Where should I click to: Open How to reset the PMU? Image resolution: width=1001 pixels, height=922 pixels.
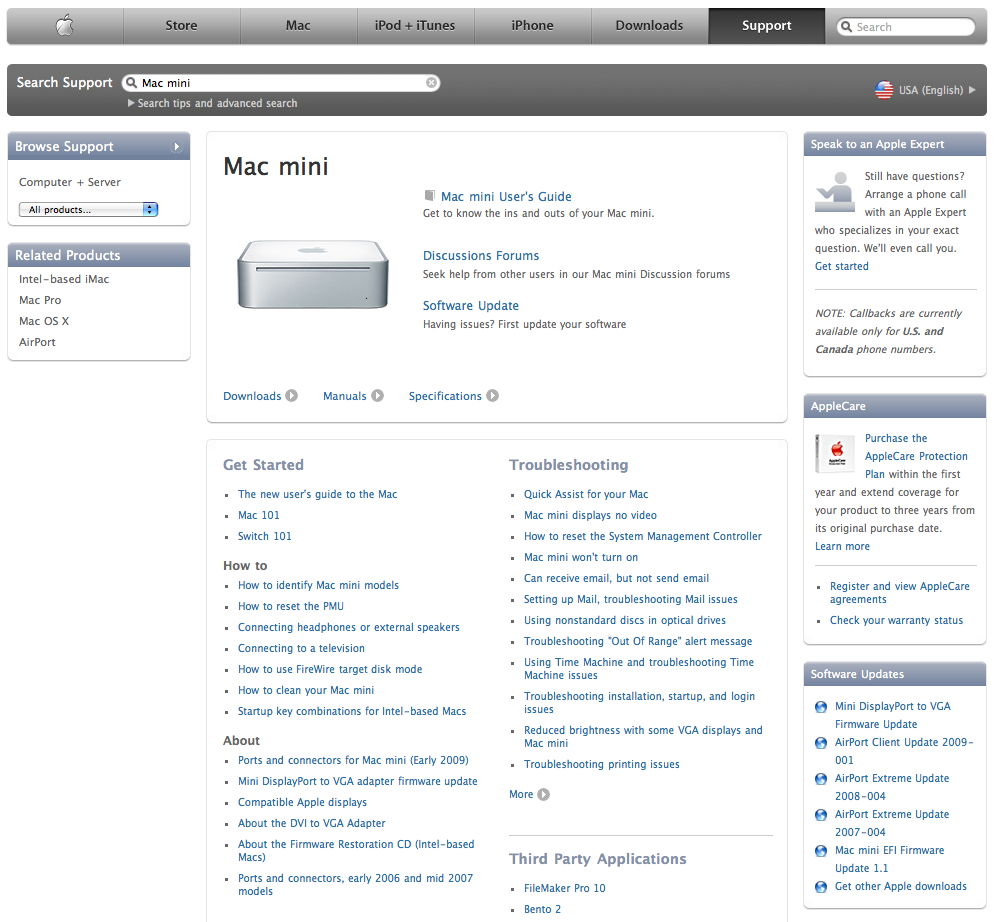[290, 607]
